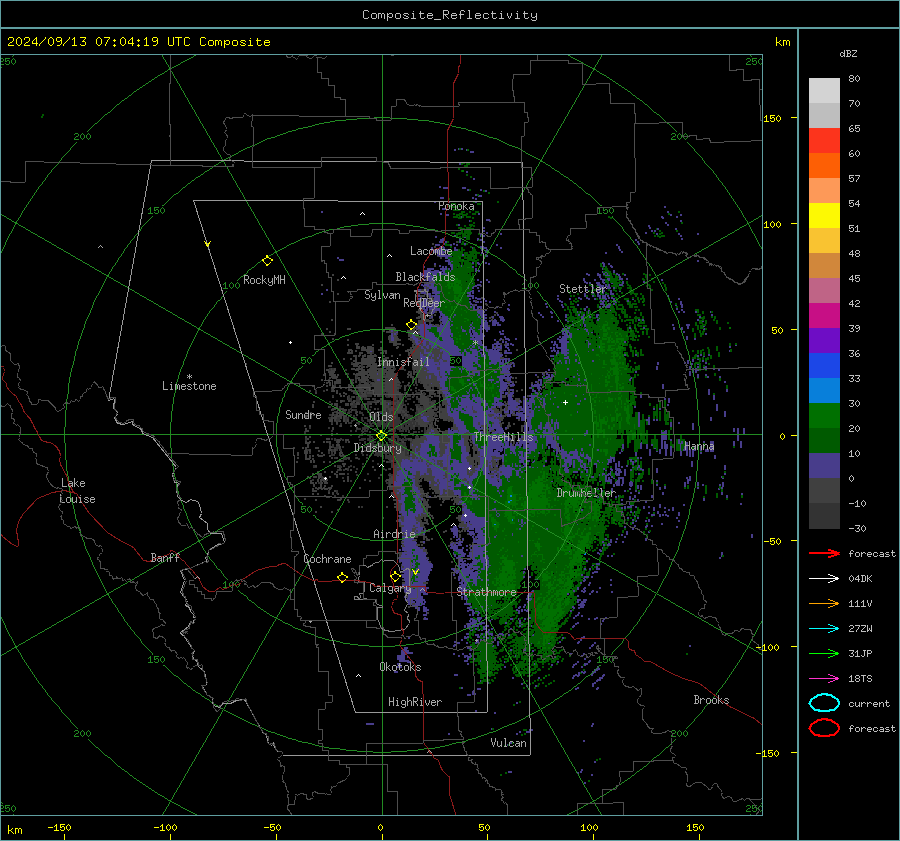Click the yellow diamond marker near Cochrane
900x841 pixels.
click(x=343, y=577)
